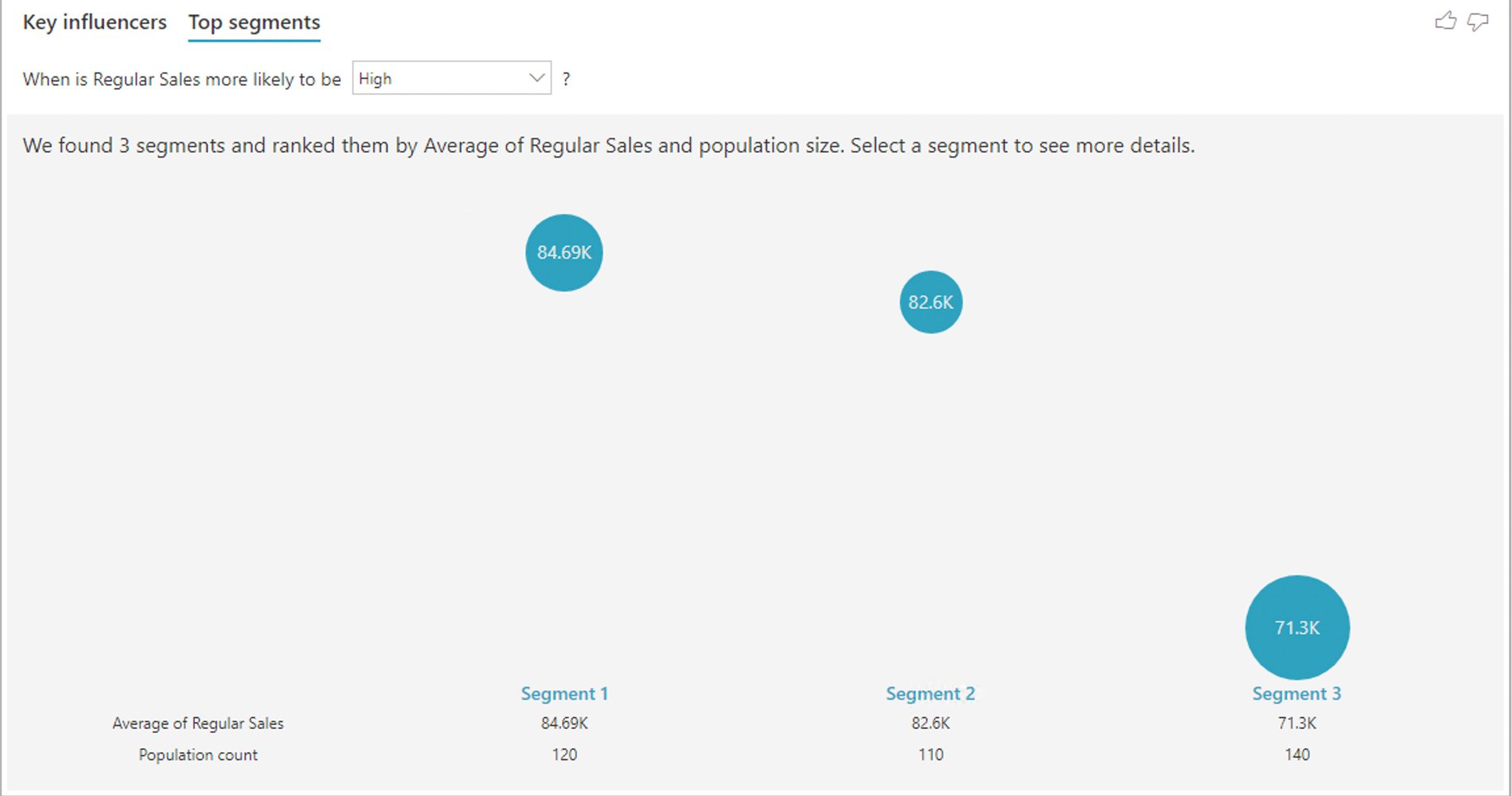Switch to the Key influencers tab
The width and height of the screenshot is (1512, 796).
(95, 21)
